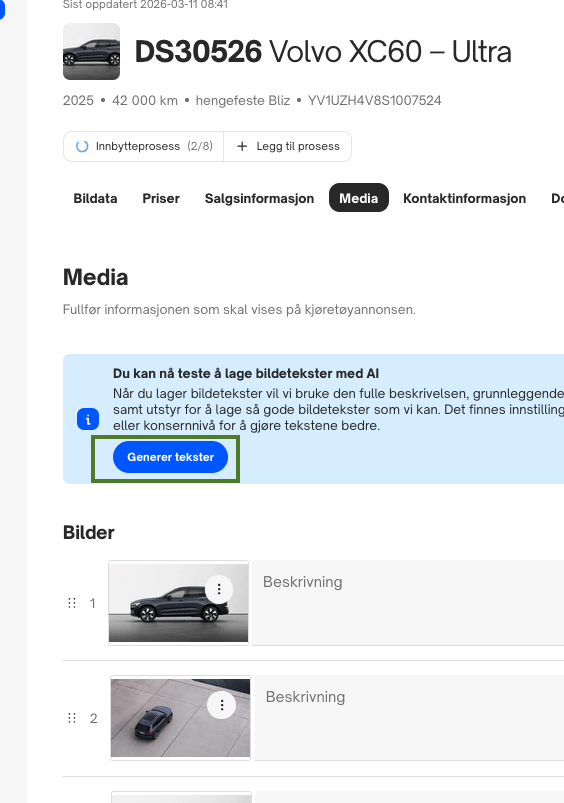564x803 pixels.
Task: Select the Media tab
Action: (359, 198)
